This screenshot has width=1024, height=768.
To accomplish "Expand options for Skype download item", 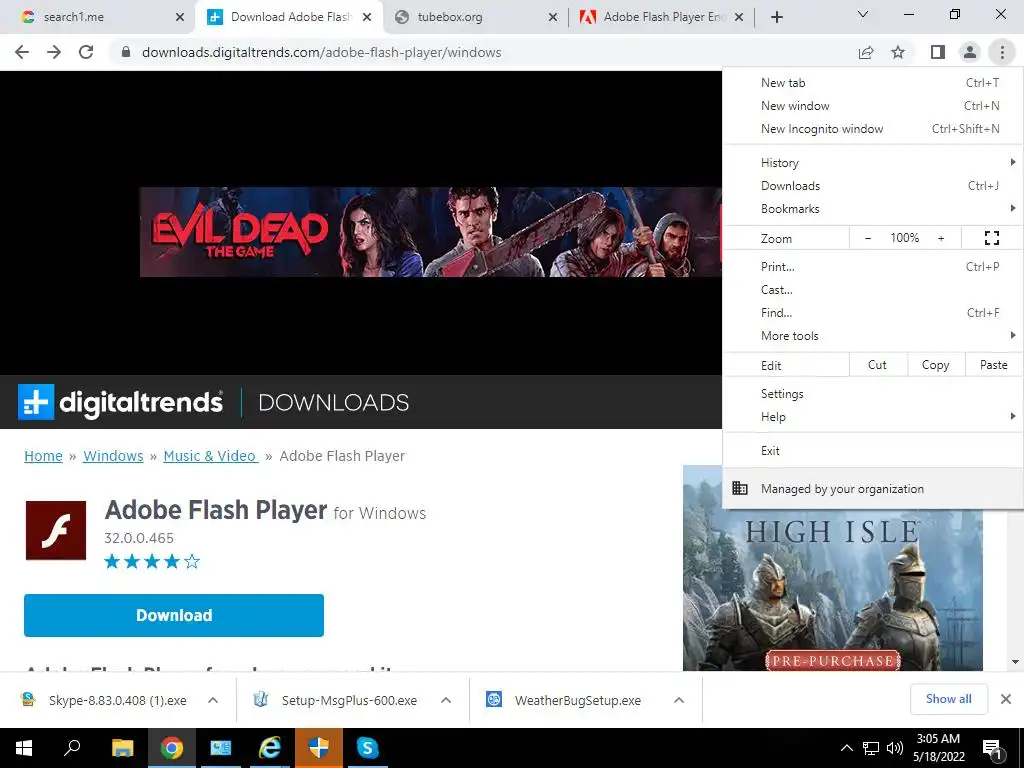I will 213,700.
